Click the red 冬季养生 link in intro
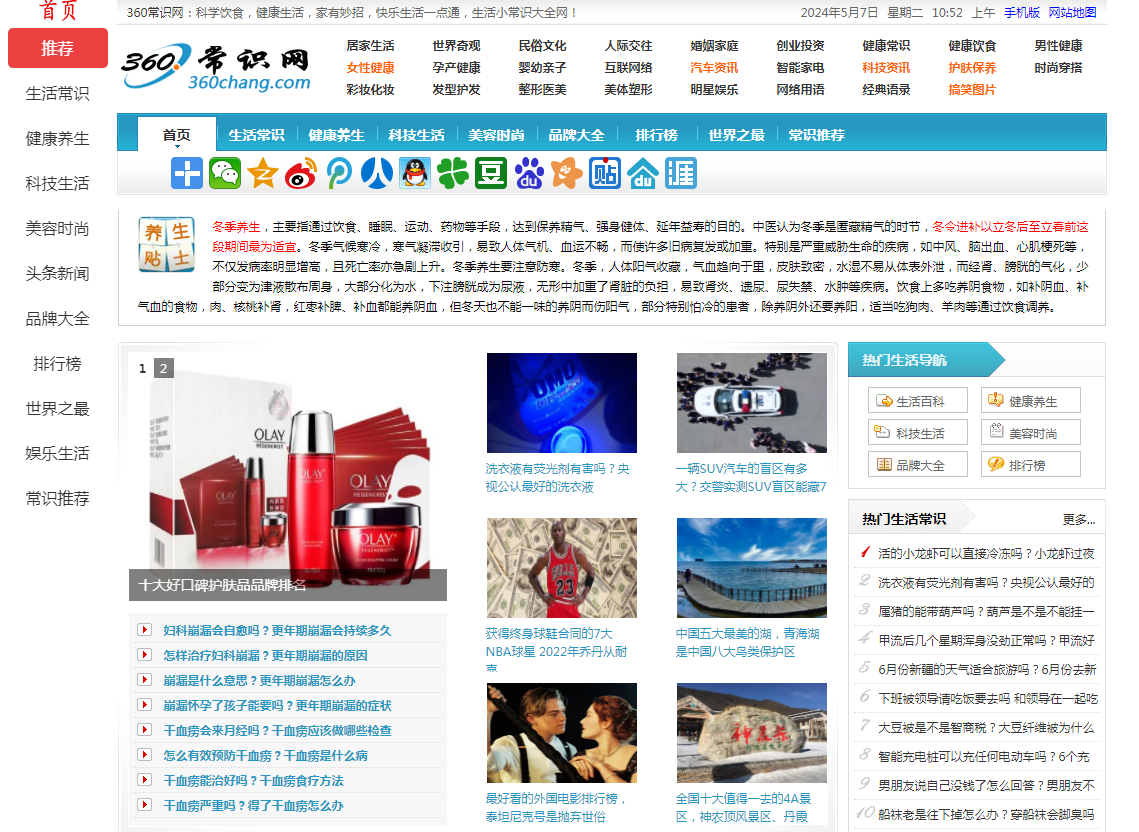Viewport: 1139px width, 832px height. [x=236, y=227]
